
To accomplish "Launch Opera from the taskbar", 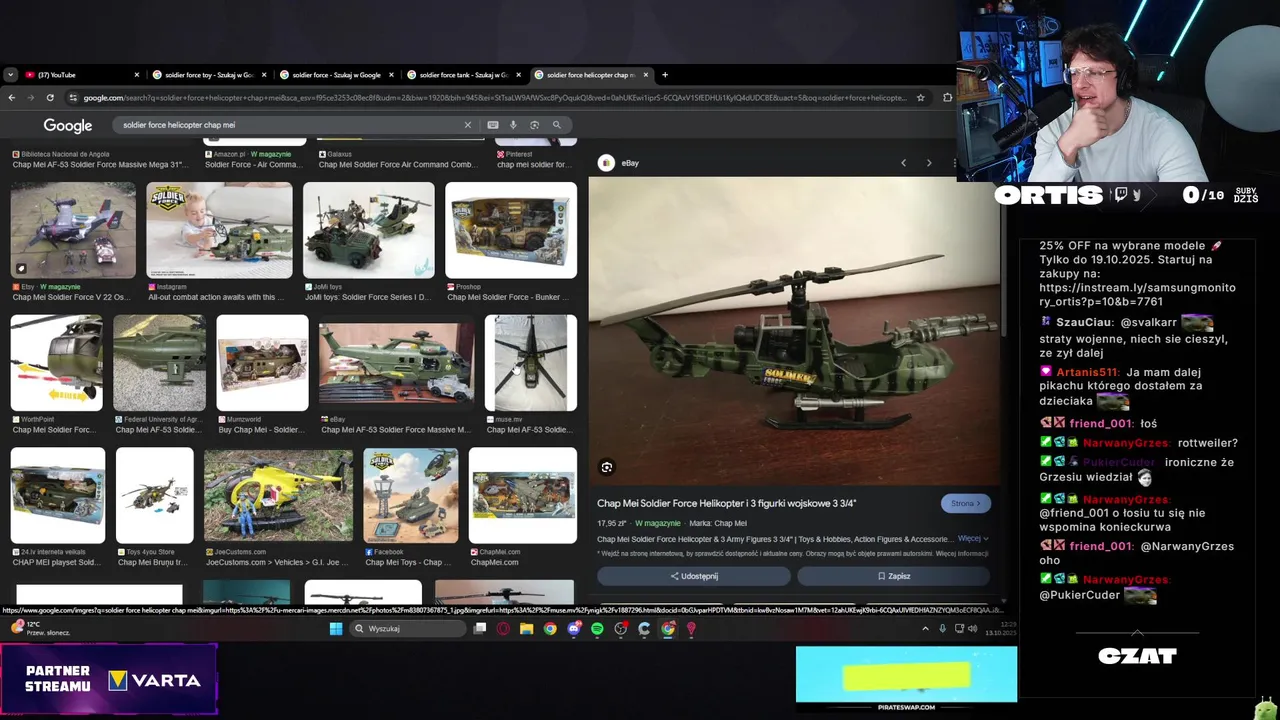I will 503,628.
